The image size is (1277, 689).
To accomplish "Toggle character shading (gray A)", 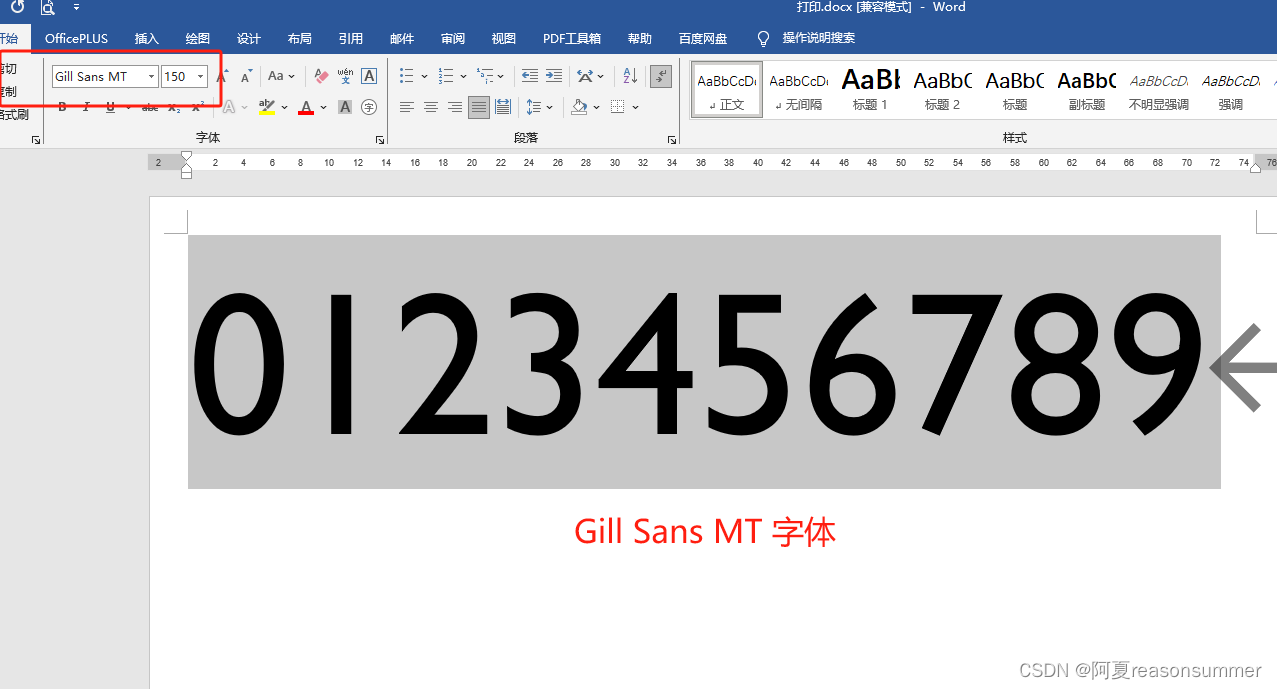I will pos(345,107).
